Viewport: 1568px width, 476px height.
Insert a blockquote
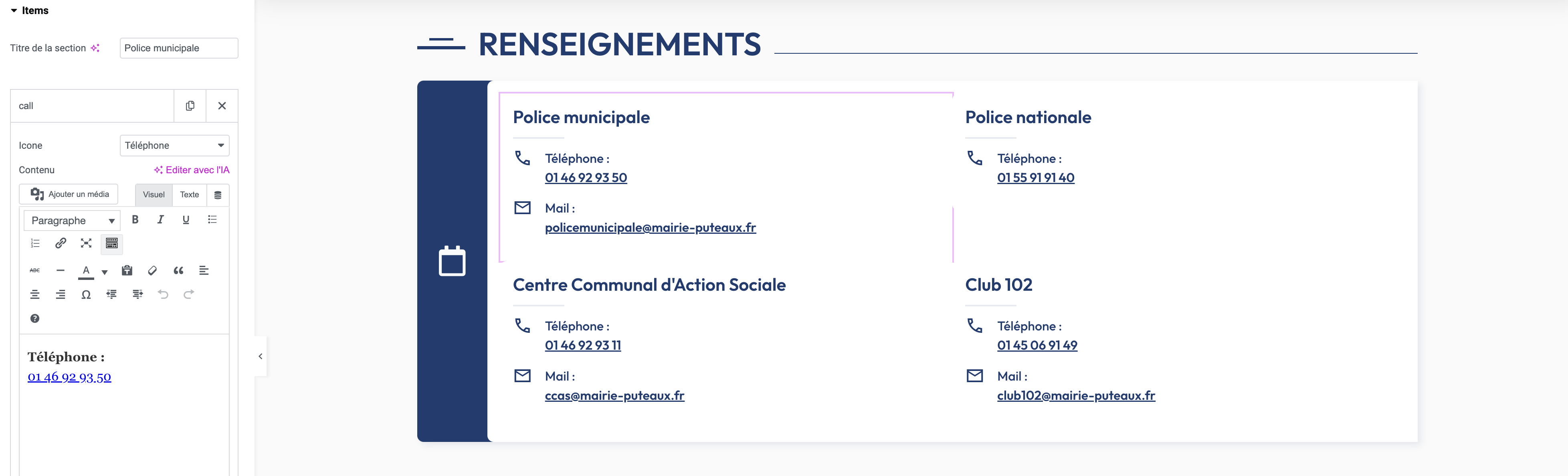[178, 270]
